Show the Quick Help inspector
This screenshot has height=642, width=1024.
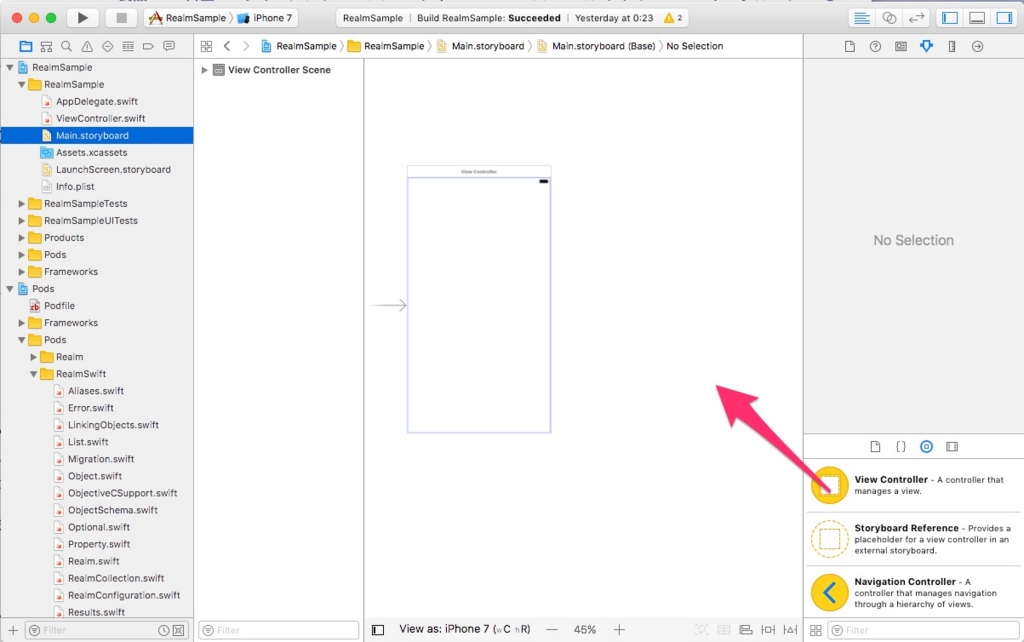click(875, 46)
